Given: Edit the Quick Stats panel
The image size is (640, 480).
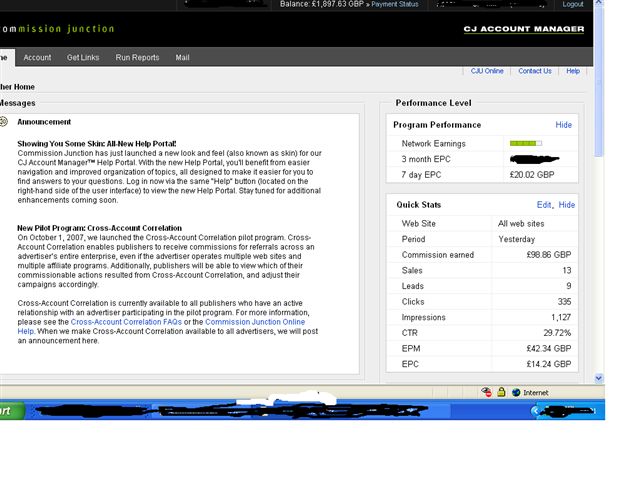Looking at the screenshot, I should 544,205.
